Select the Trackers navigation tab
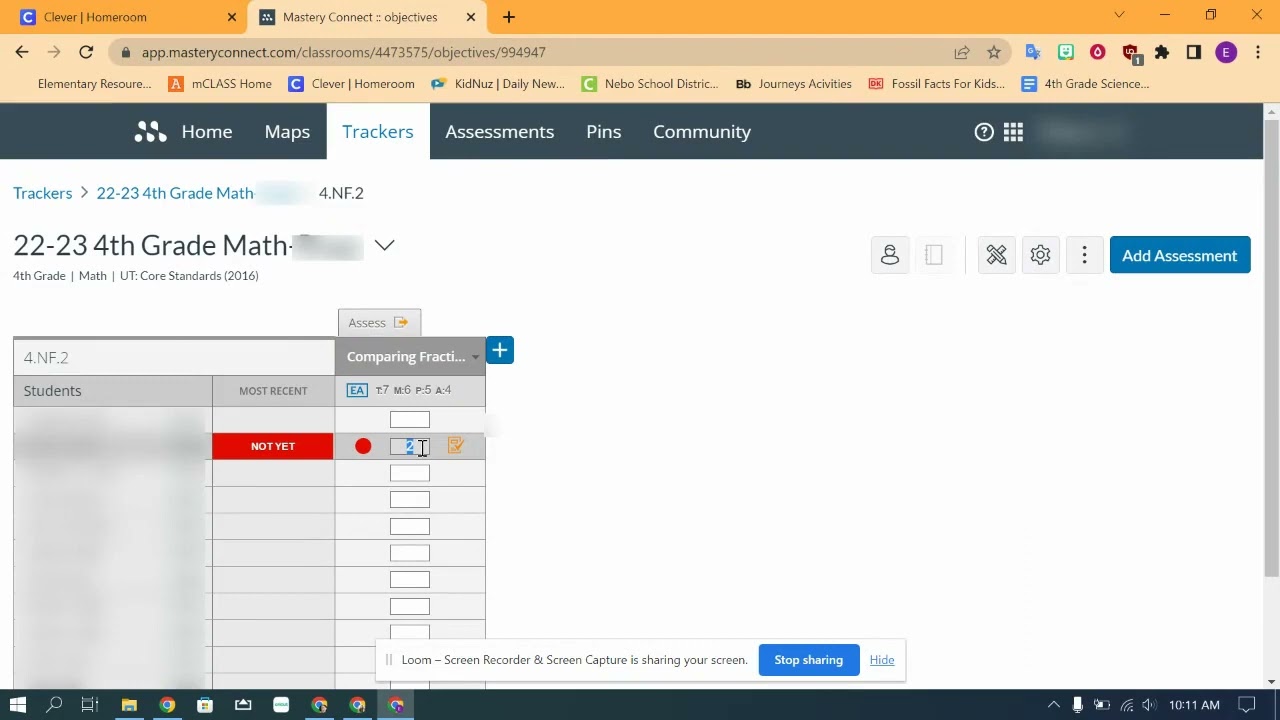The image size is (1280, 720). pyautogui.click(x=378, y=132)
